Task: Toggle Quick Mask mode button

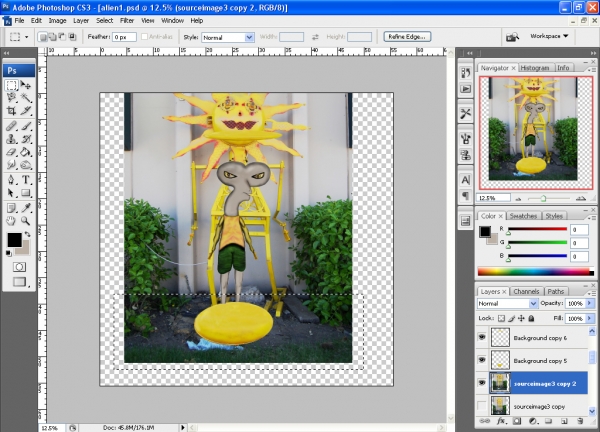Action: click(19, 267)
